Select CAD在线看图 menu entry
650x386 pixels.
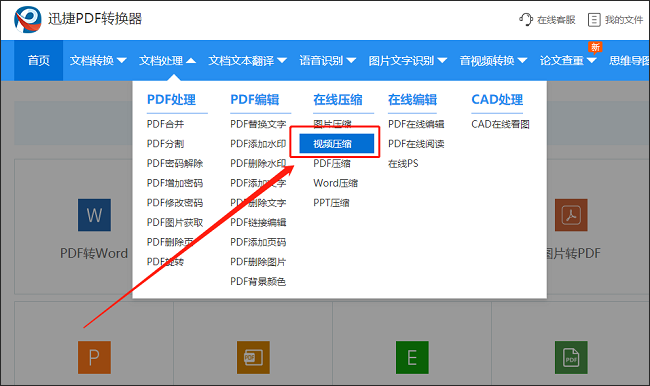point(500,124)
